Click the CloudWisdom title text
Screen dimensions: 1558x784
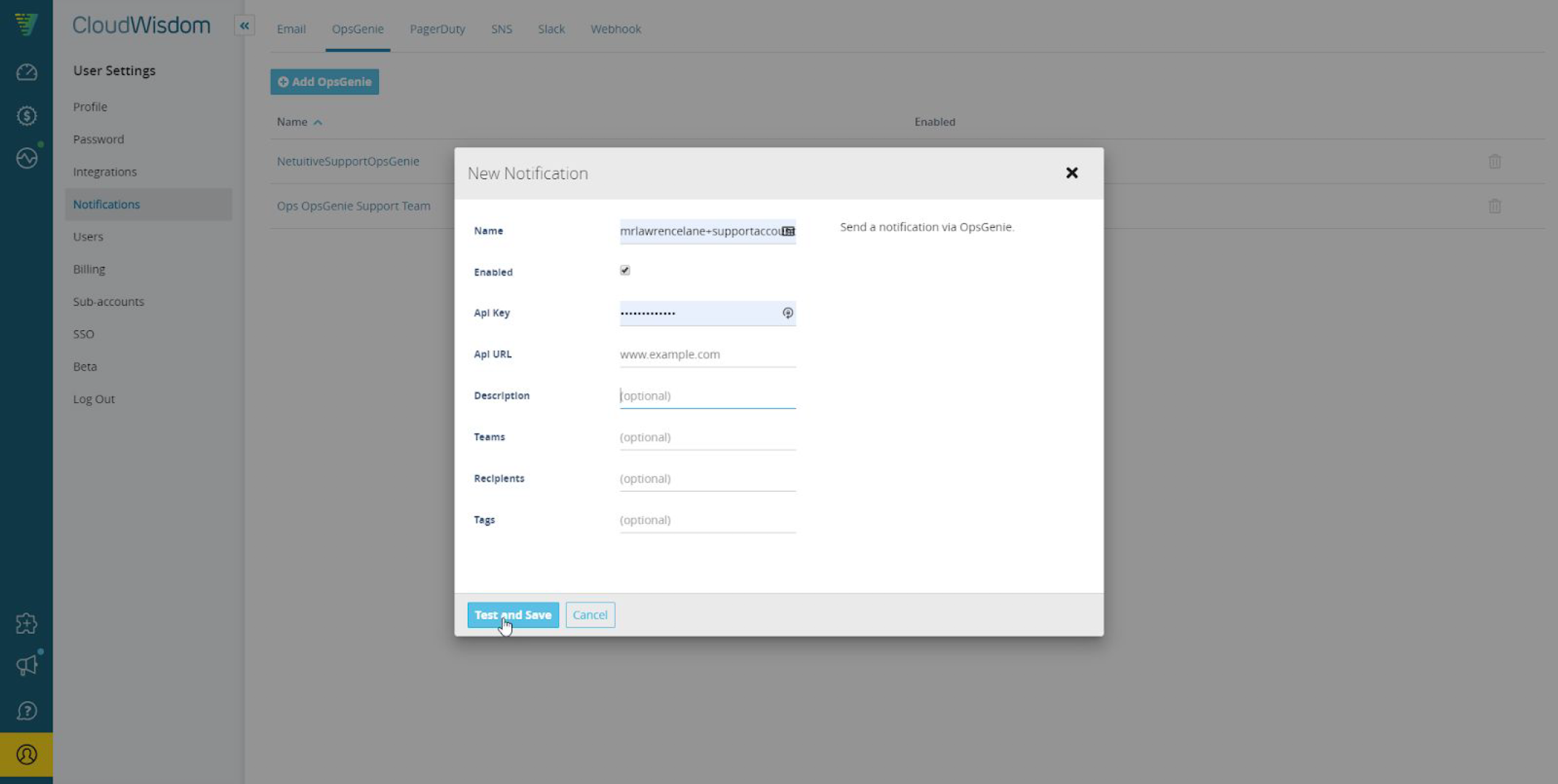point(141,26)
